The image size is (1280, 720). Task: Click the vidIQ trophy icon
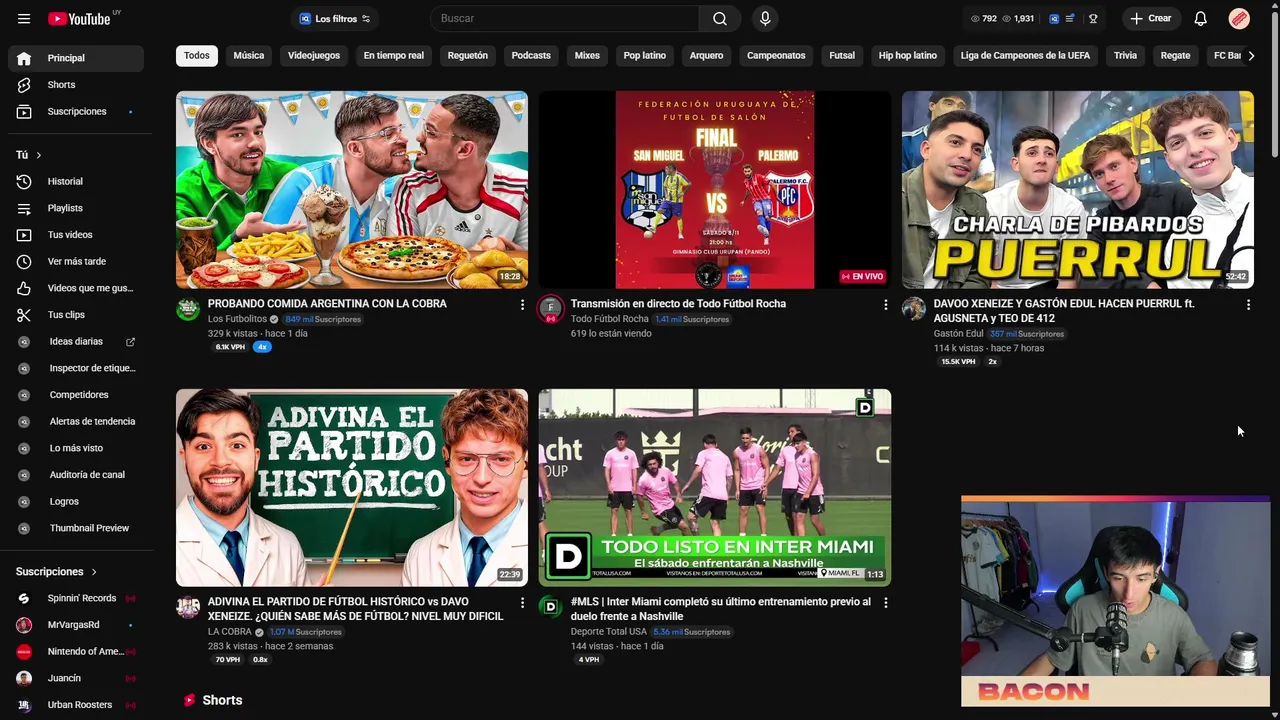(1093, 19)
